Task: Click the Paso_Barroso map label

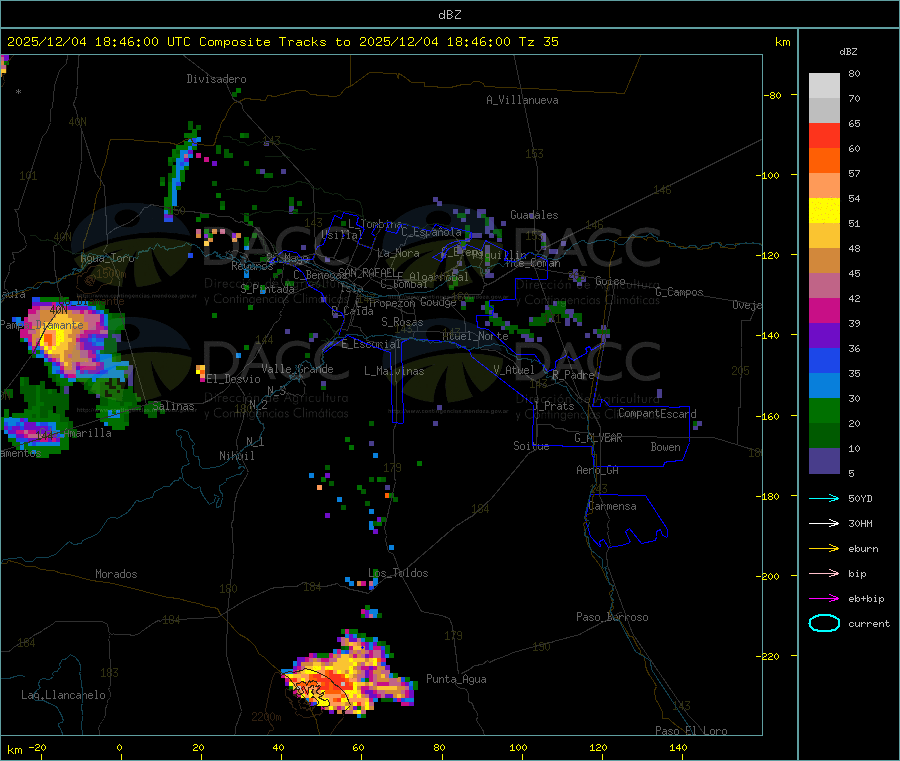Action: [x=612, y=617]
